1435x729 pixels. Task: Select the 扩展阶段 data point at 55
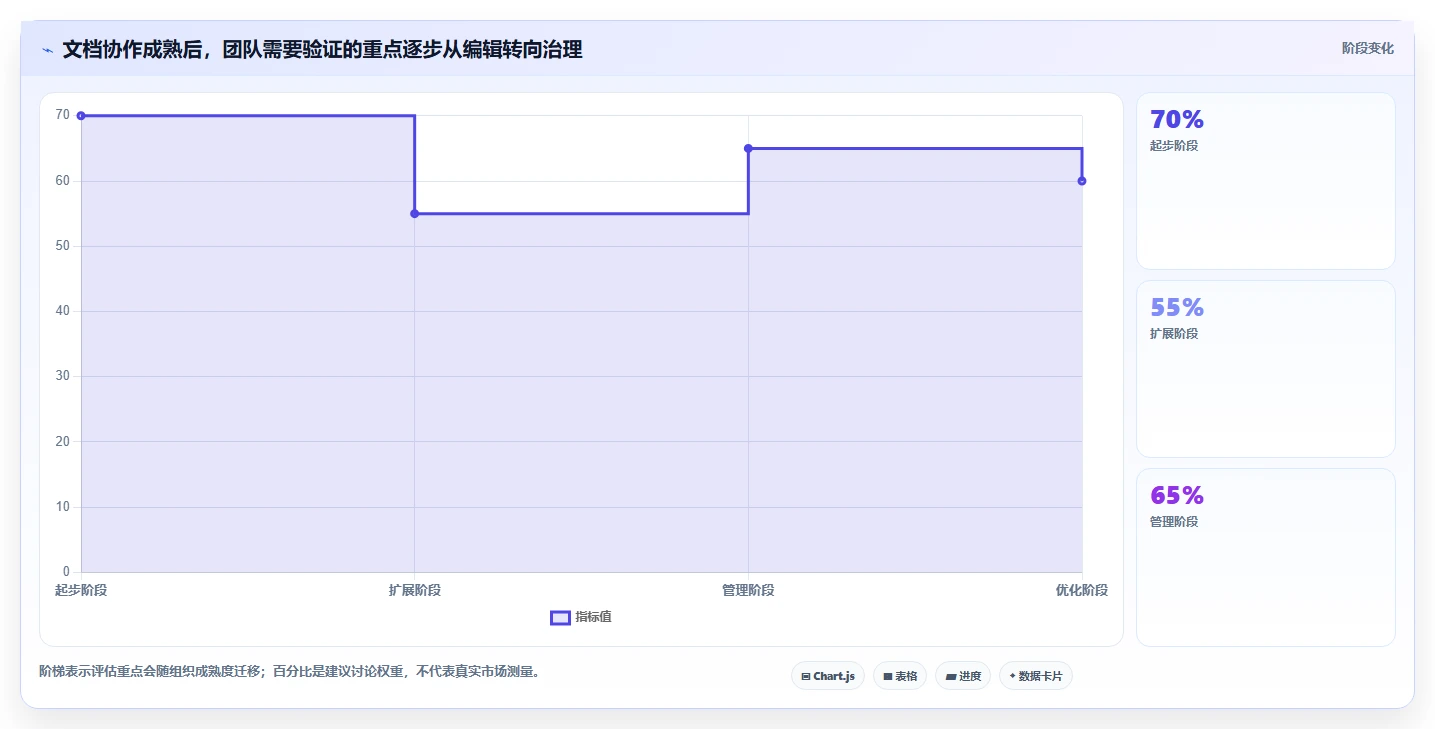[x=415, y=213]
